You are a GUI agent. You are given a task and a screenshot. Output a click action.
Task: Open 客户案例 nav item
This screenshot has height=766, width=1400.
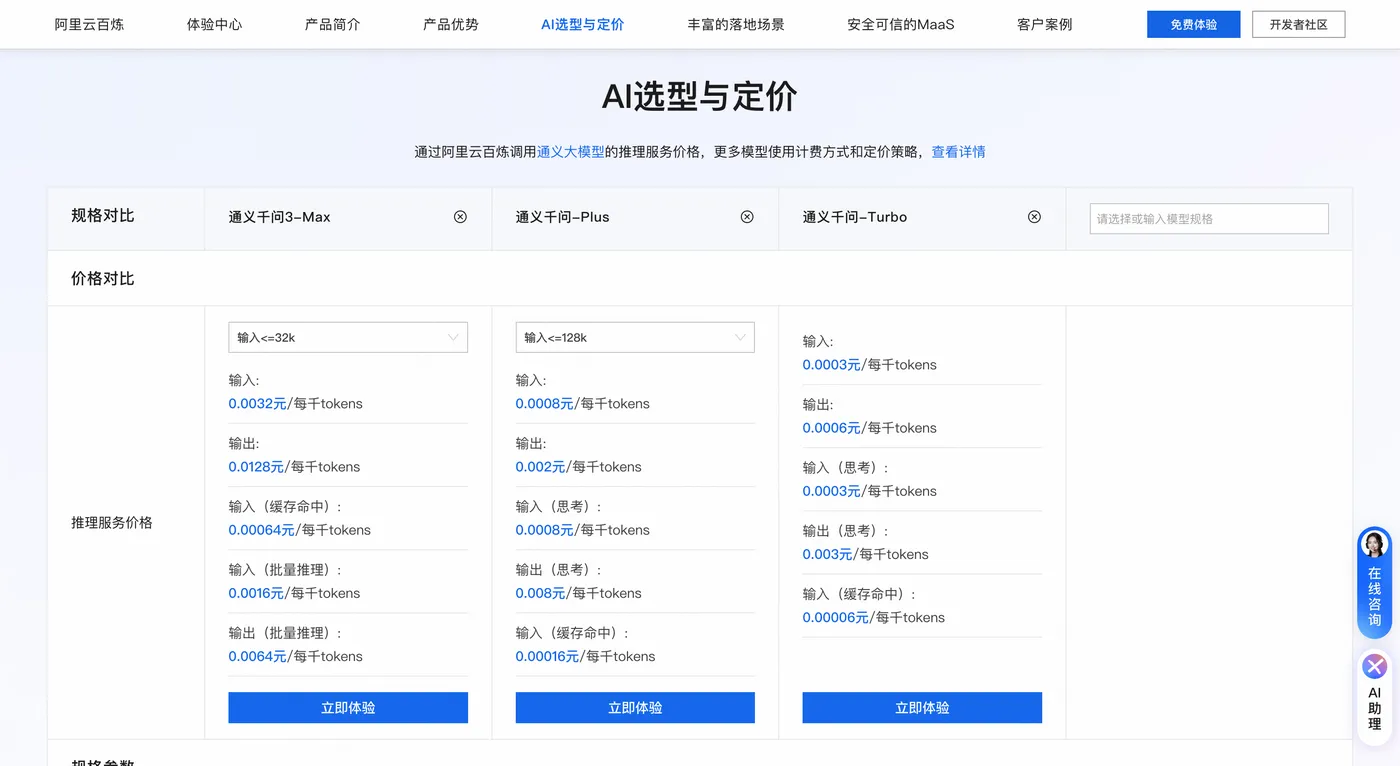(x=1045, y=24)
